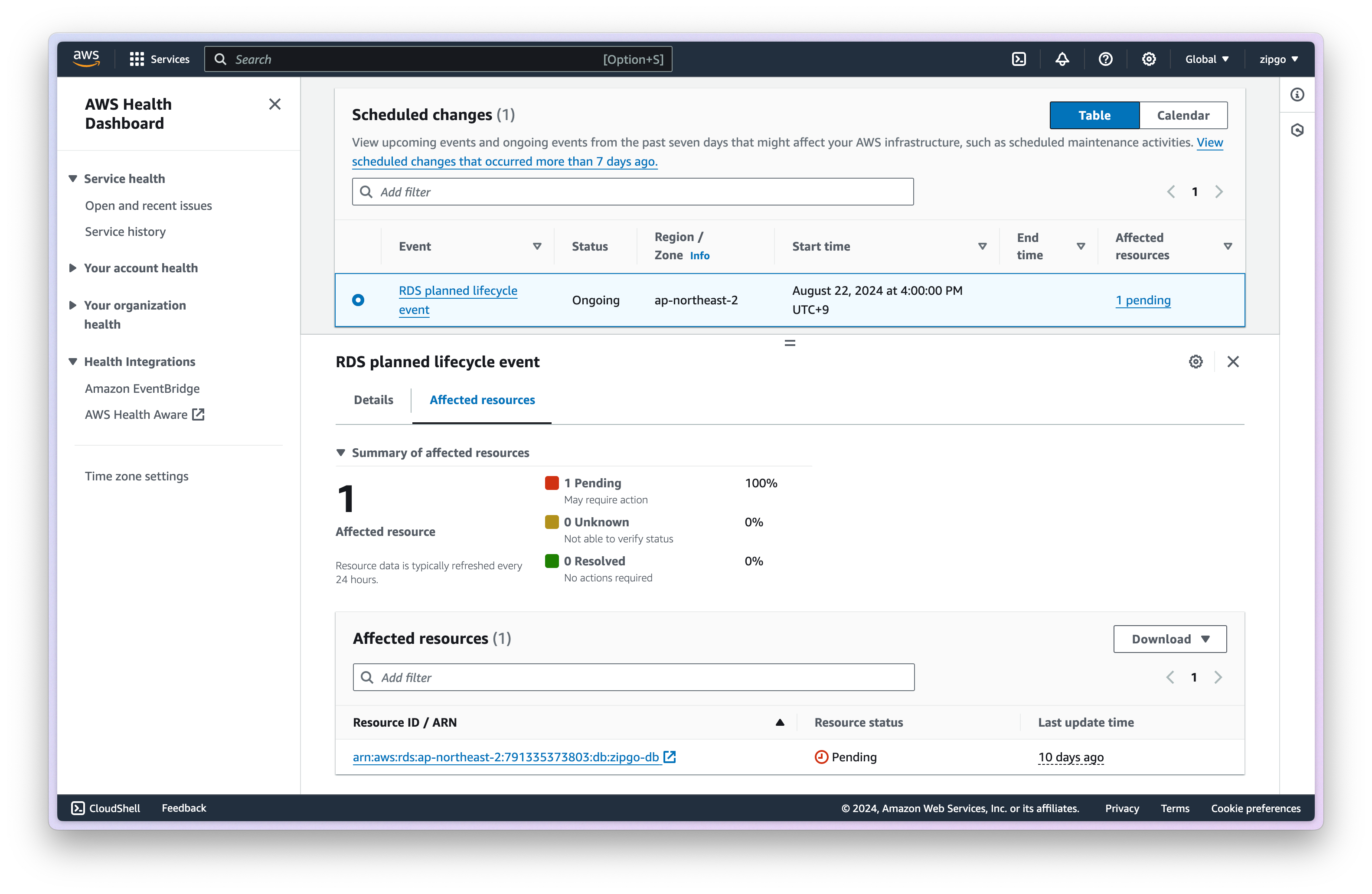
Task: Open CloudShell from top navigation icon
Action: coord(1019,59)
